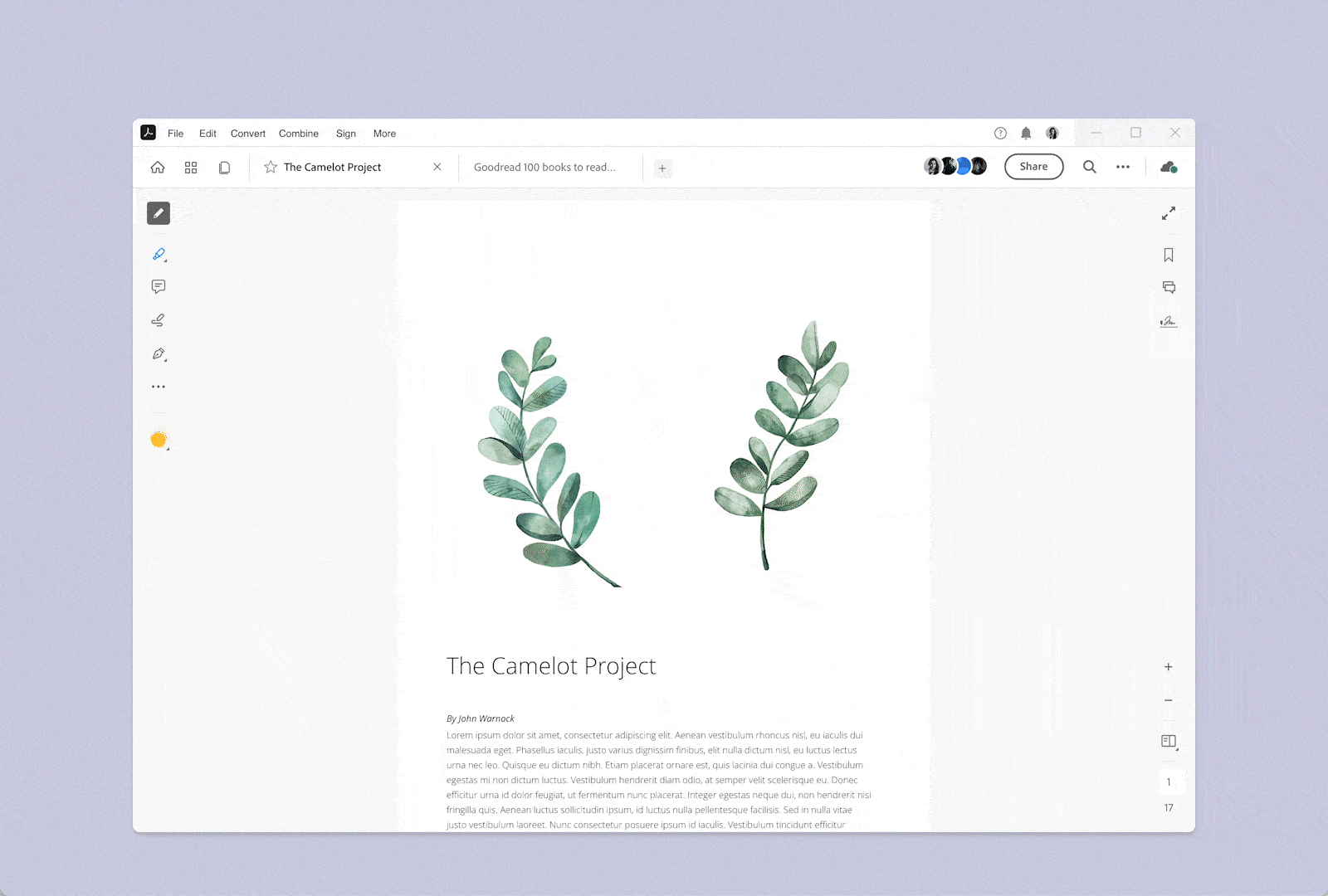Open the More menu
This screenshot has width=1328, height=896.
384,134
